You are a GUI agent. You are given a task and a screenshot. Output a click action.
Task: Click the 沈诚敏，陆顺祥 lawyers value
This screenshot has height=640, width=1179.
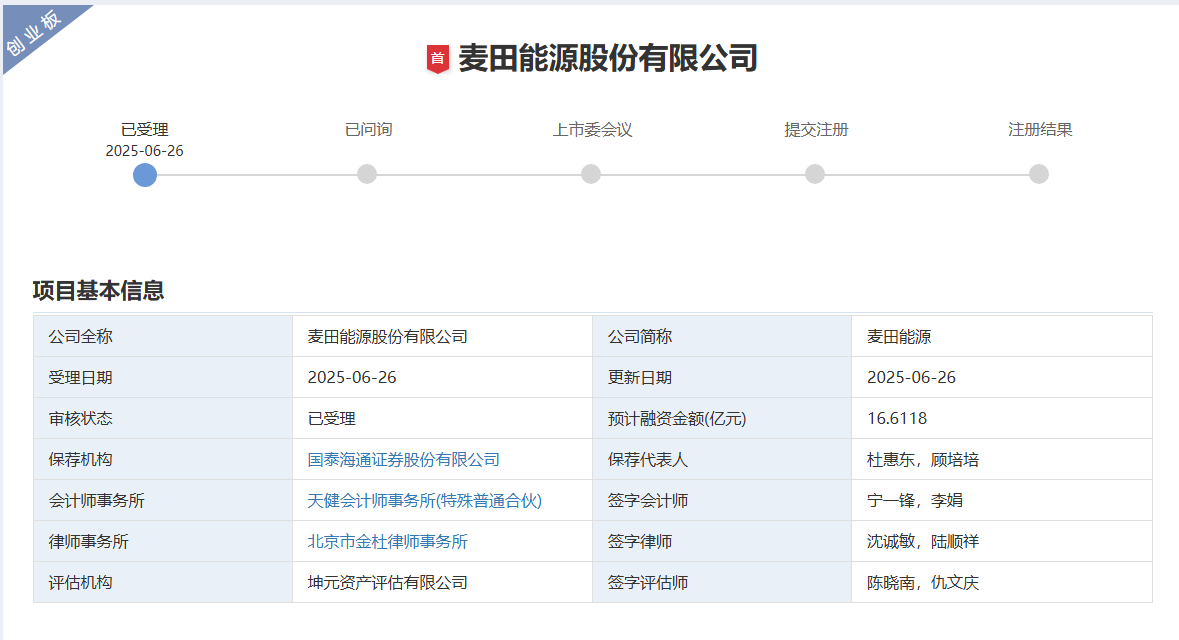(x=923, y=541)
